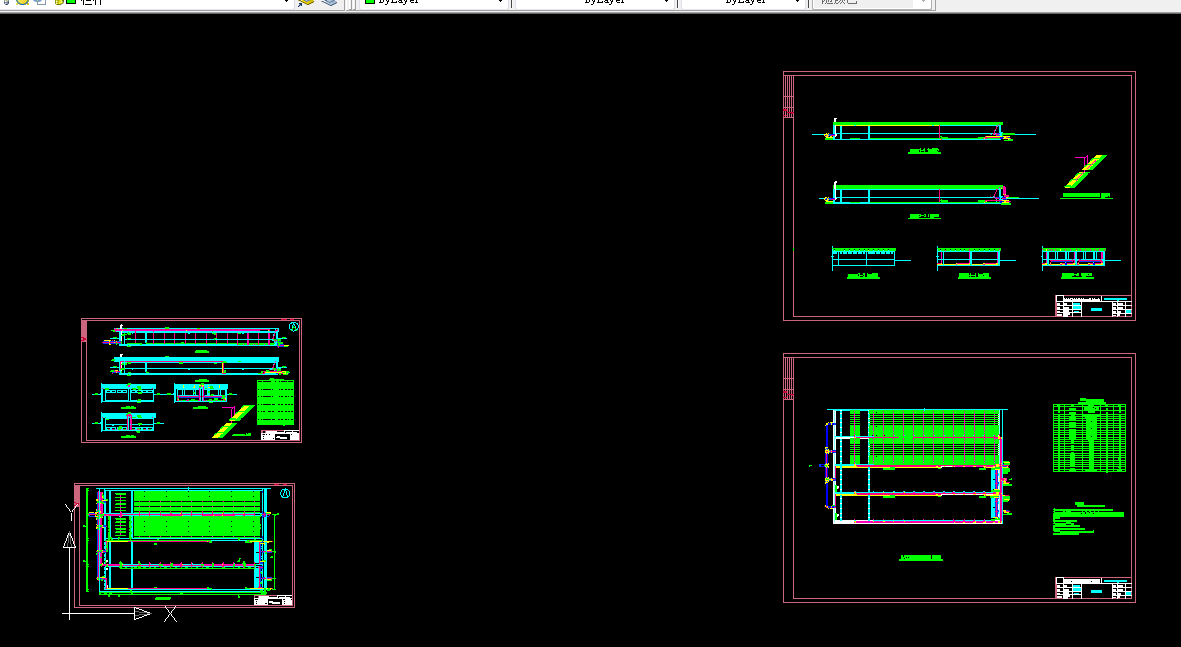Select the floor plan in bottom-left sheet

click(181, 540)
